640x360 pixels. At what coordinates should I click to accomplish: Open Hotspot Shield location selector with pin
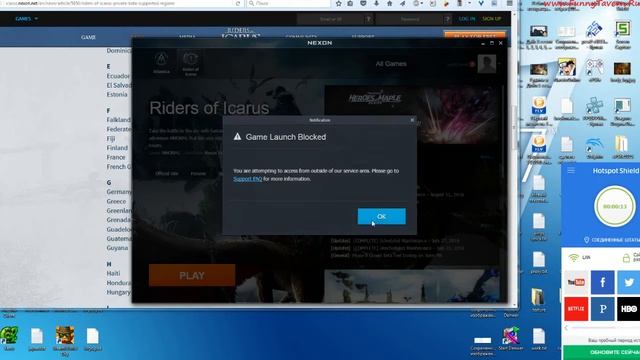click(x=612, y=240)
